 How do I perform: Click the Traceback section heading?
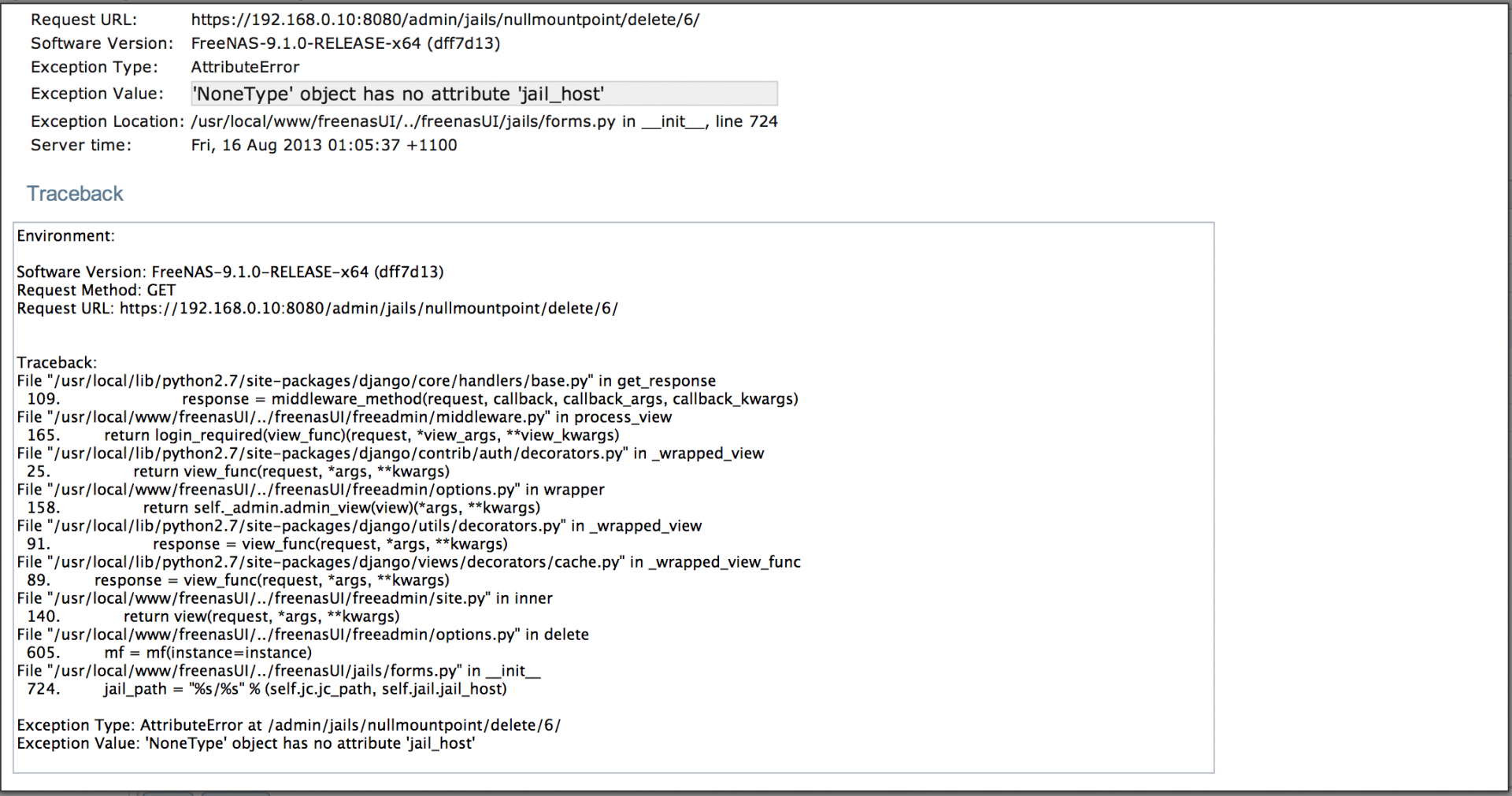75,194
